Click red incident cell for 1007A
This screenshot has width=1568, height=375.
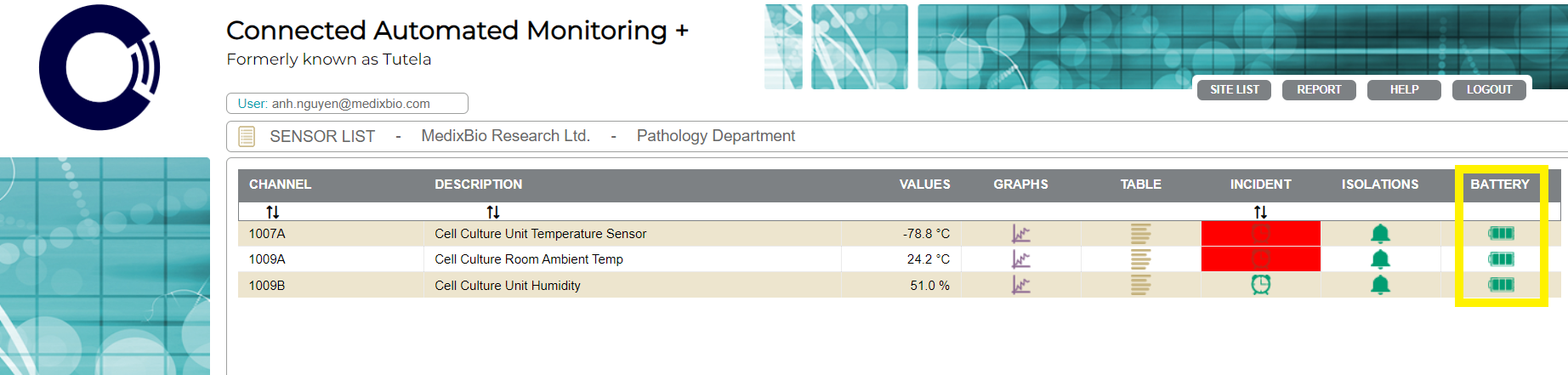[1260, 234]
